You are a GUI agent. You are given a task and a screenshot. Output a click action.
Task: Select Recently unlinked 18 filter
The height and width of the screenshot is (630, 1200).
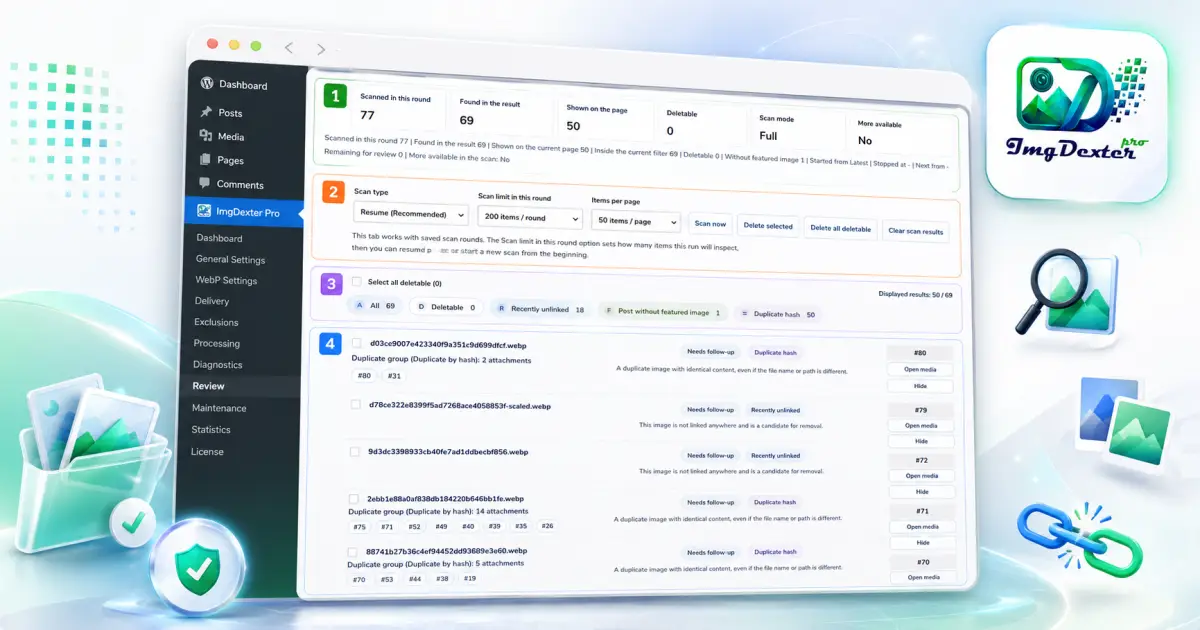pyautogui.click(x=541, y=310)
